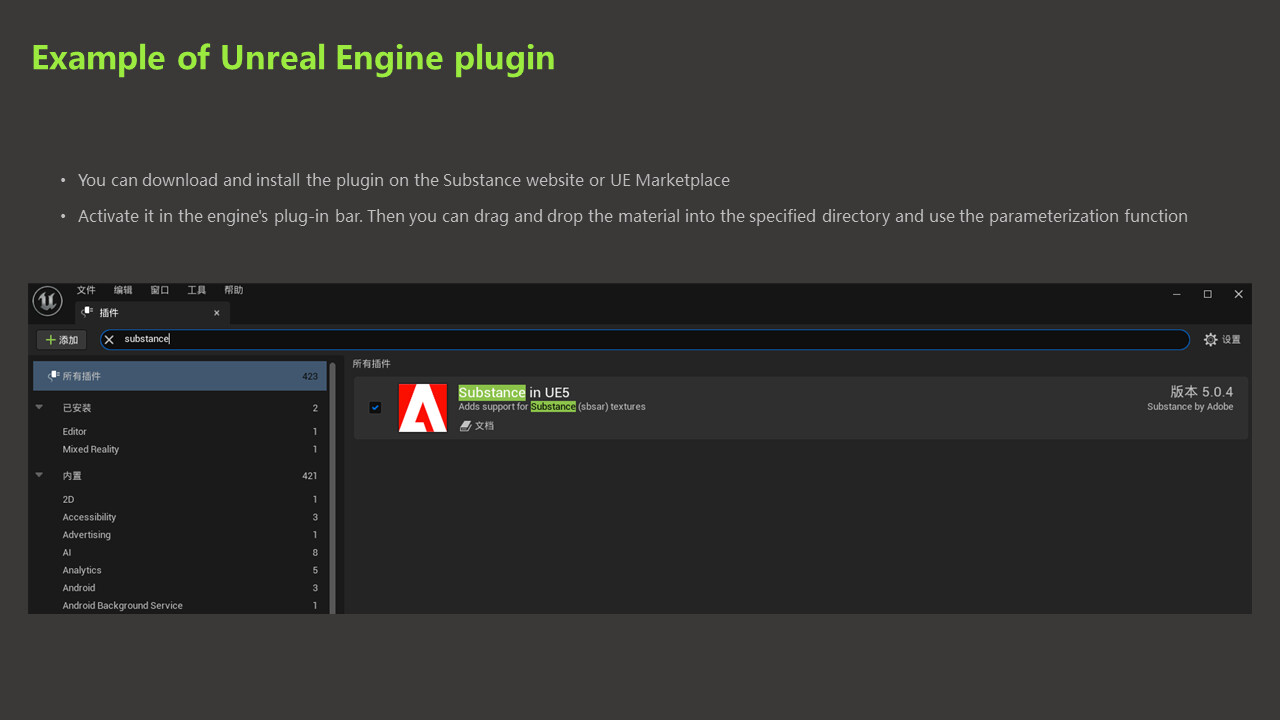
Task: Click the 版本 5.0.4 version text
Action: coord(1202,392)
